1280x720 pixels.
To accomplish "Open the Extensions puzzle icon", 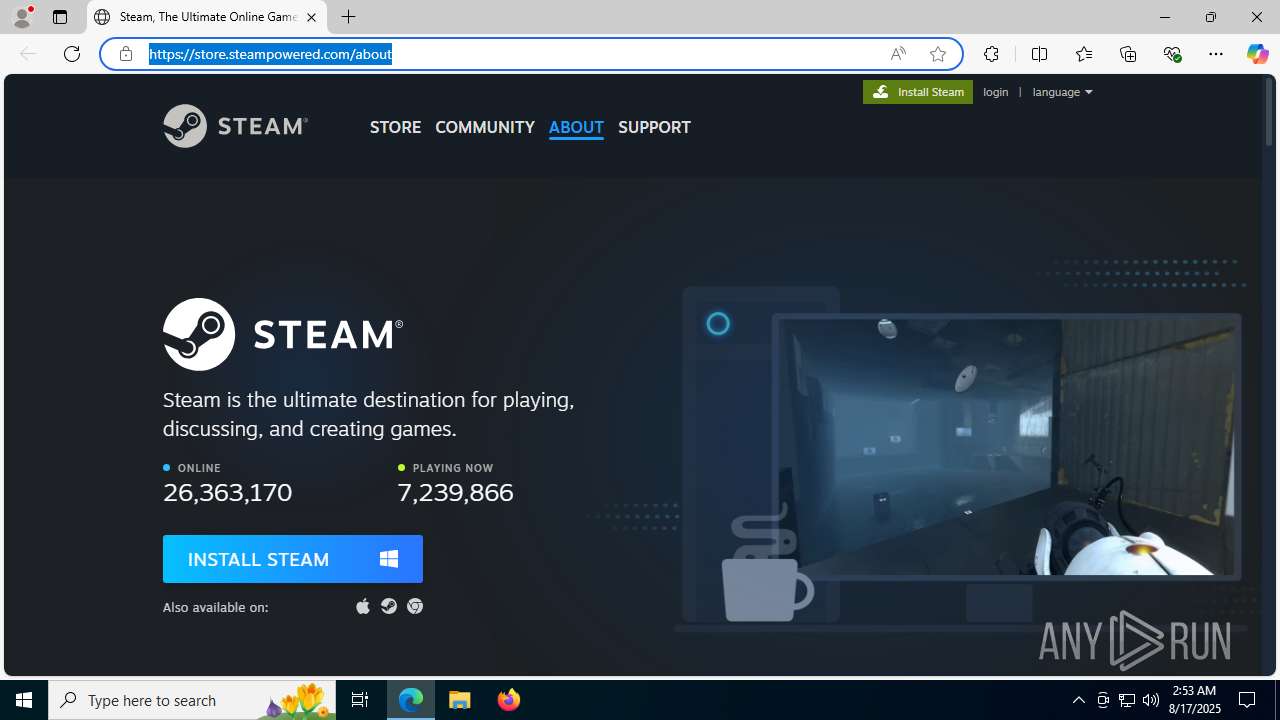I will 991,54.
